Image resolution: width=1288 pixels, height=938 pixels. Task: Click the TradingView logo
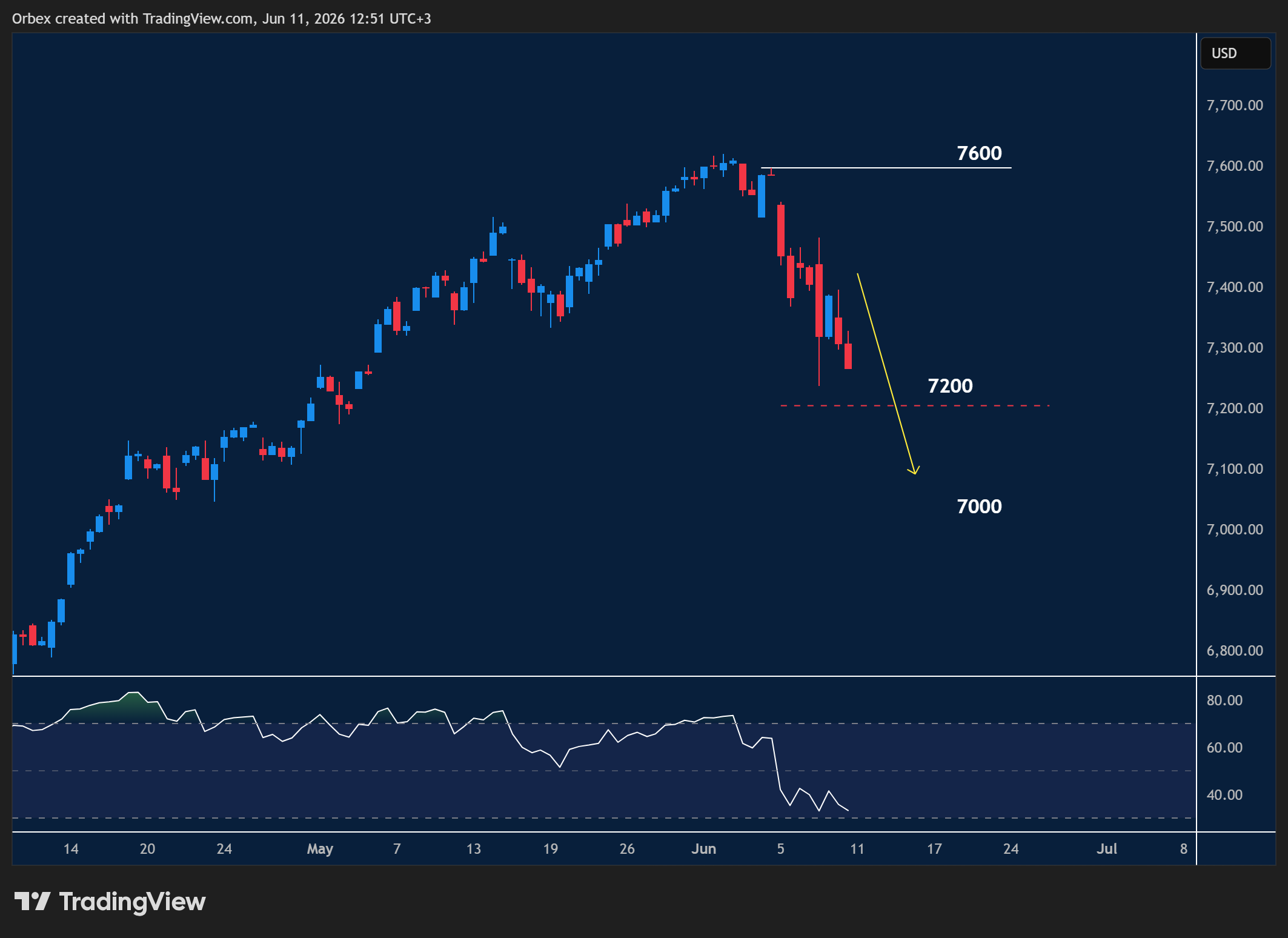[110, 902]
